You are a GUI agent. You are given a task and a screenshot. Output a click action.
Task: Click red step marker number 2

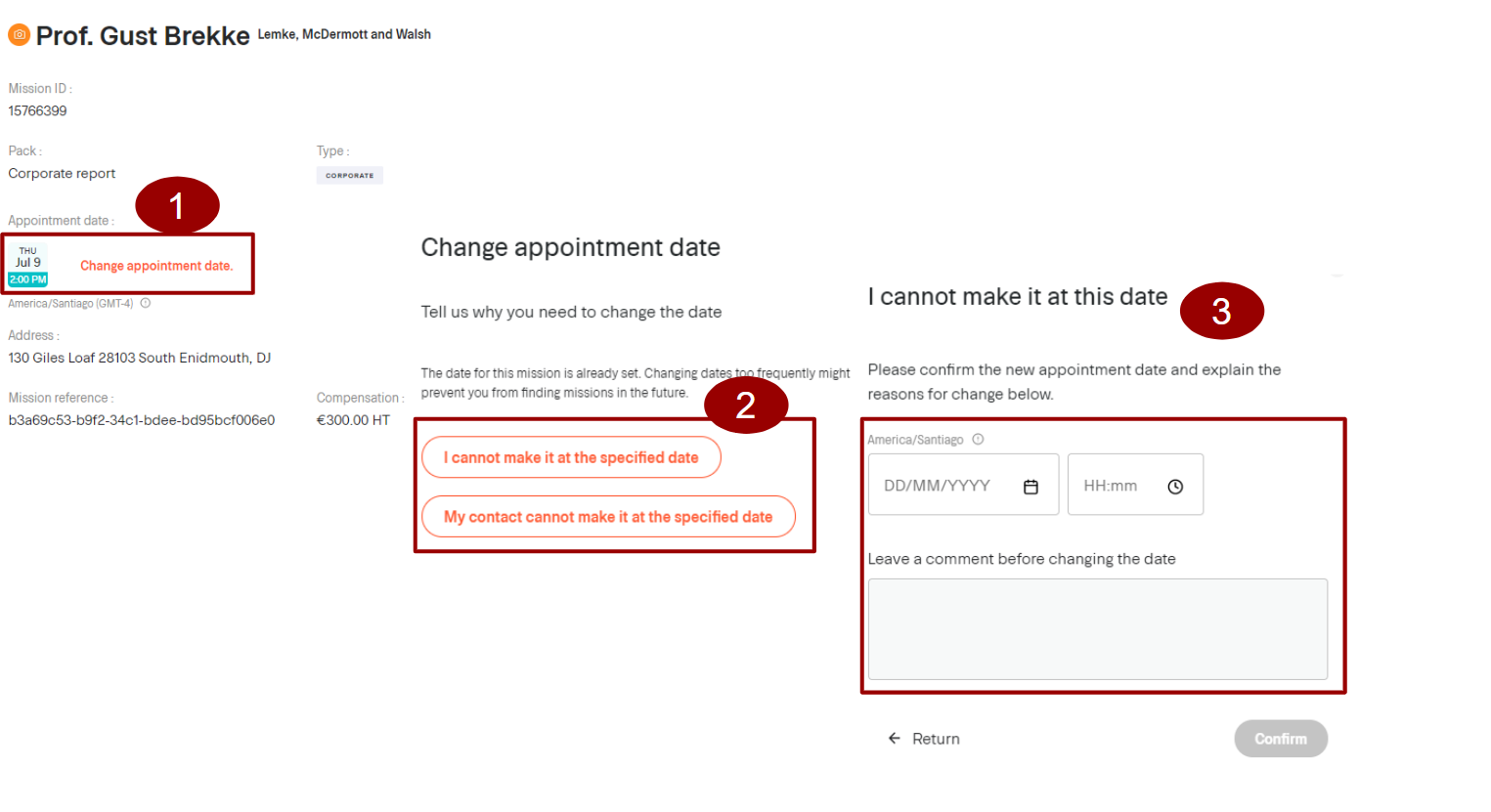(x=746, y=405)
